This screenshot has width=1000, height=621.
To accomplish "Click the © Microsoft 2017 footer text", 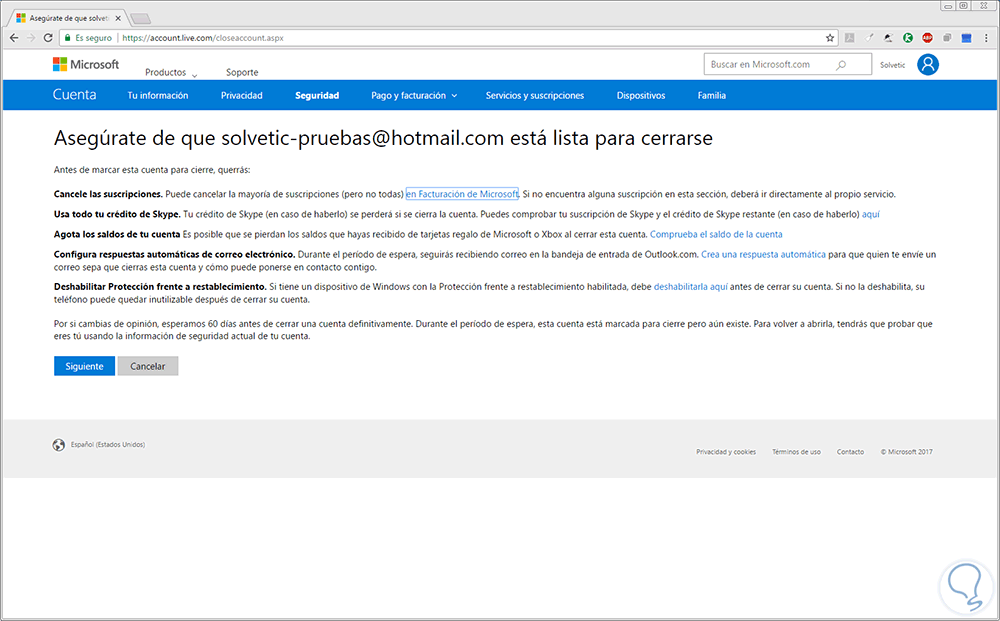I will [906, 452].
